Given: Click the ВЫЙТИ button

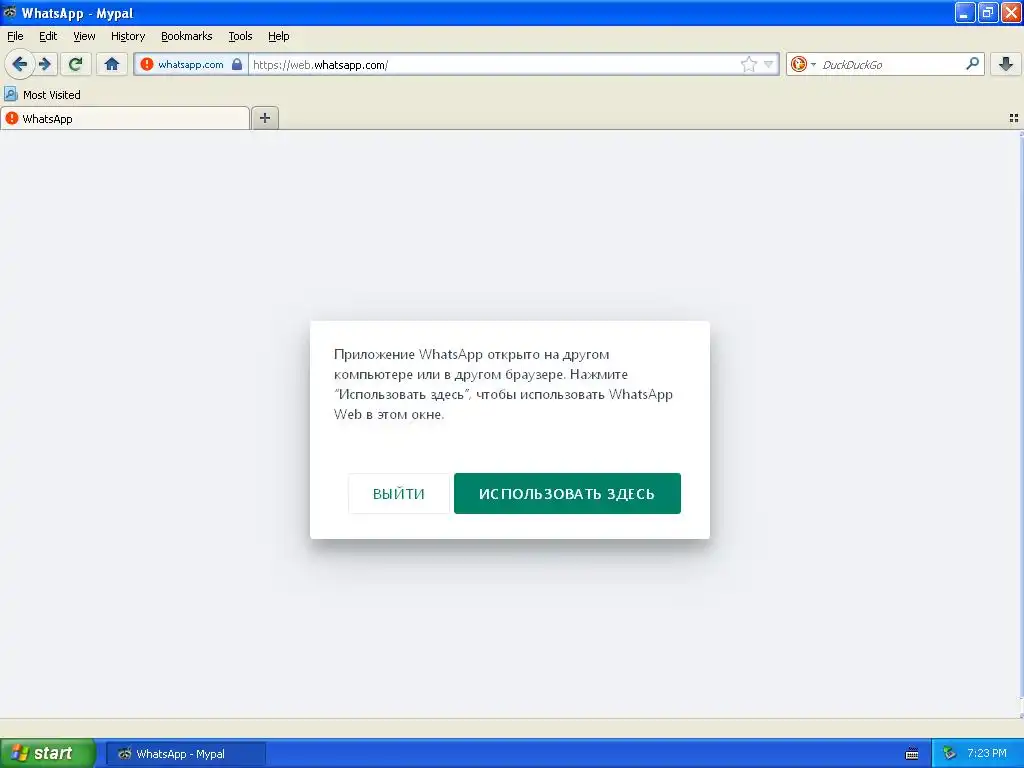Looking at the screenshot, I should point(398,494).
